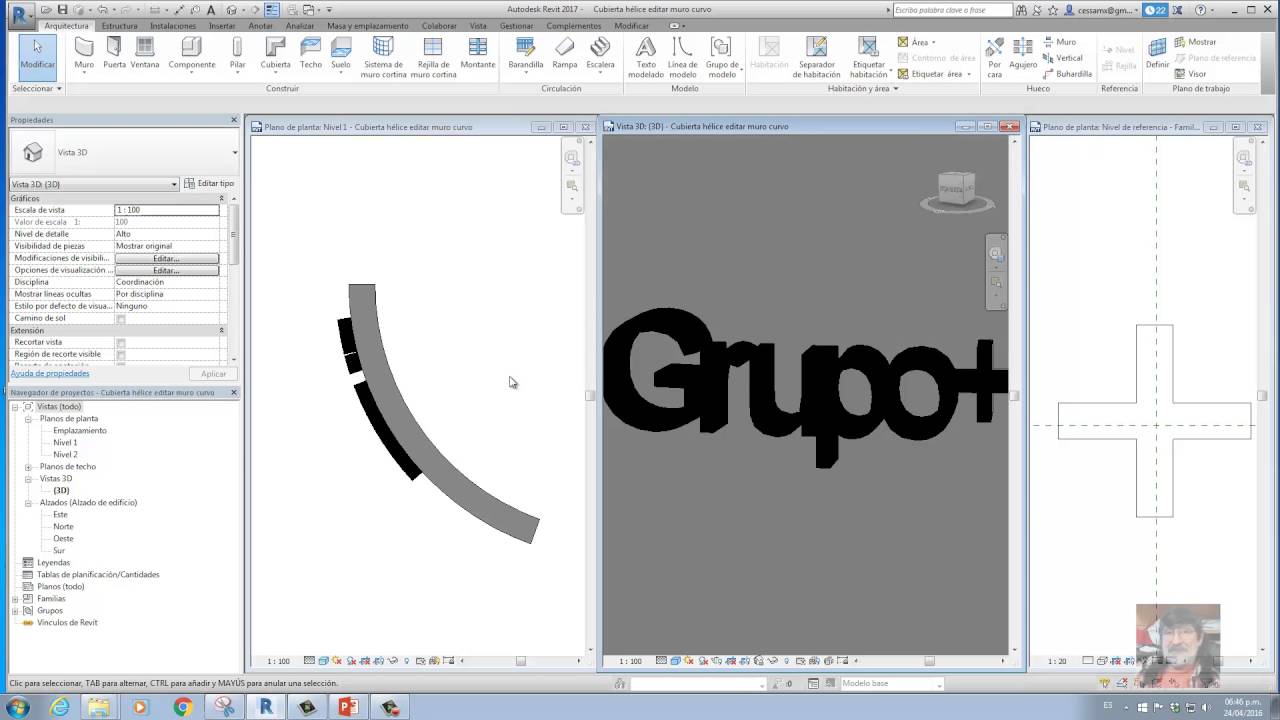
Task: Expand the Grupos tree node
Action: click(x=15, y=611)
